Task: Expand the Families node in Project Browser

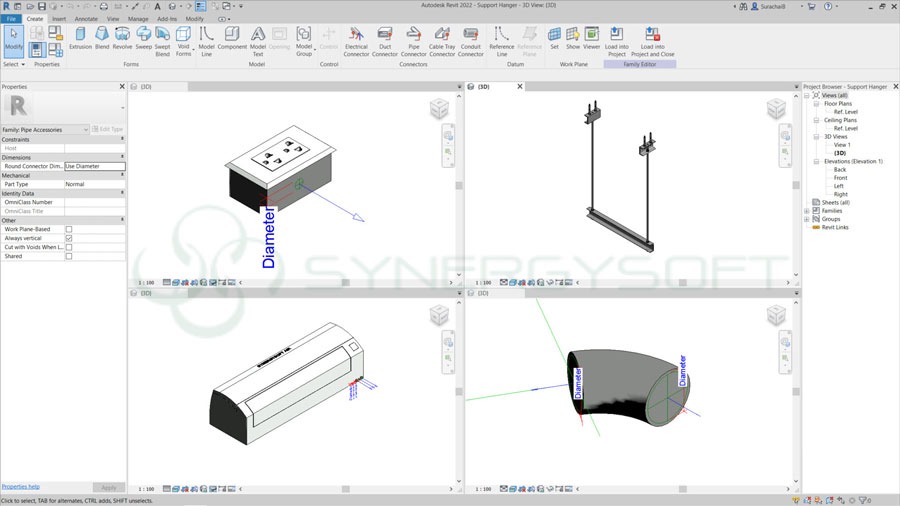Action: [x=807, y=211]
